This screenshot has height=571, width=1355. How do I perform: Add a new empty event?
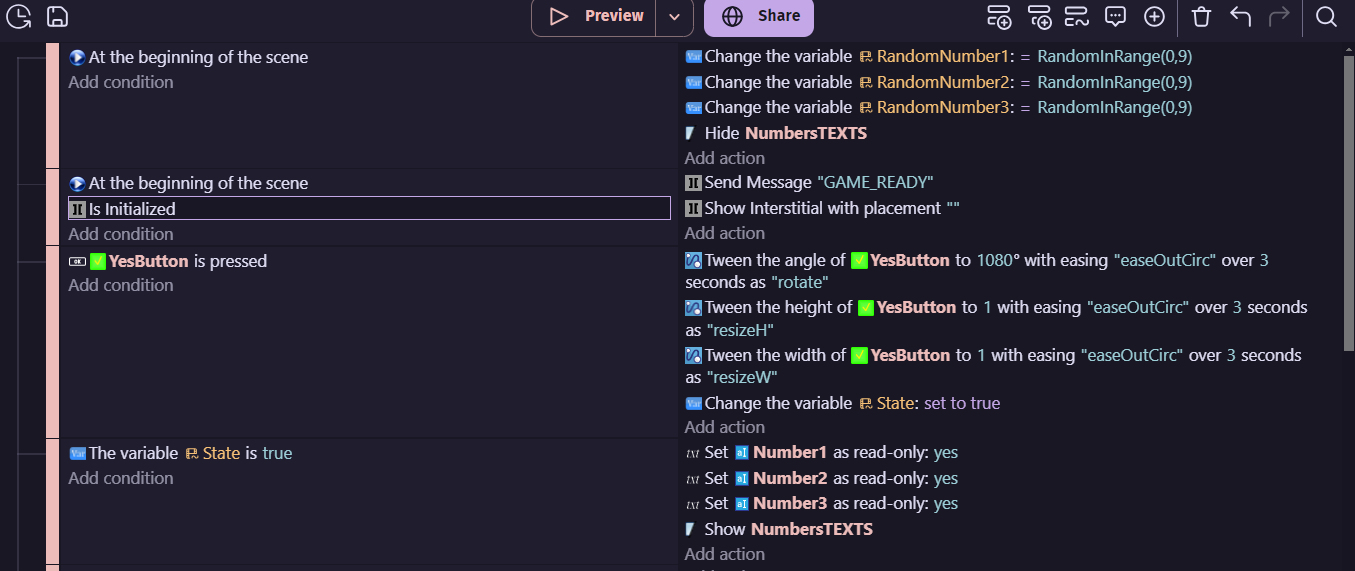[999, 16]
